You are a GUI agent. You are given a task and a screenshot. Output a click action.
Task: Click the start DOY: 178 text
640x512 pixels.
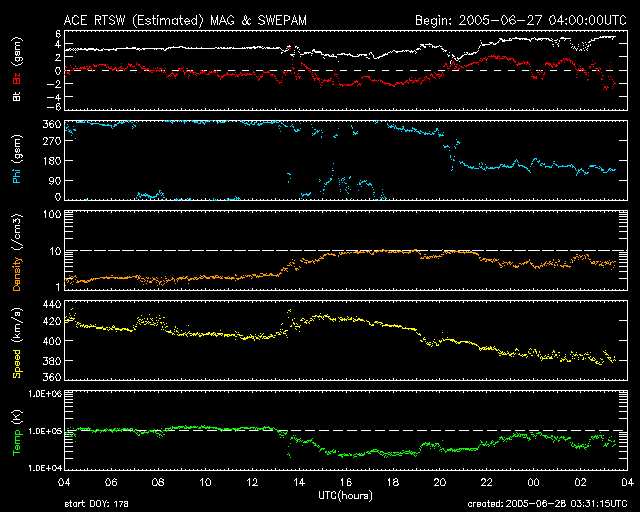coord(96,504)
